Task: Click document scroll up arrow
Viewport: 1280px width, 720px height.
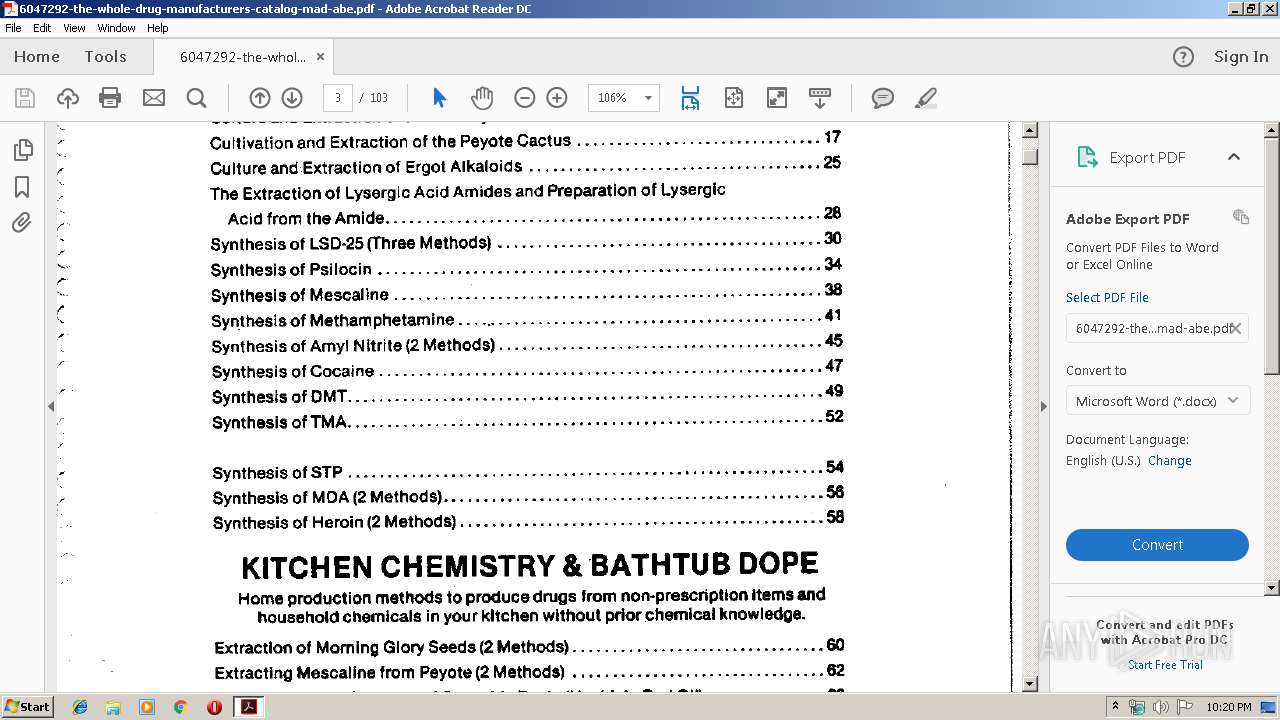Action: click(x=1030, y=130)
